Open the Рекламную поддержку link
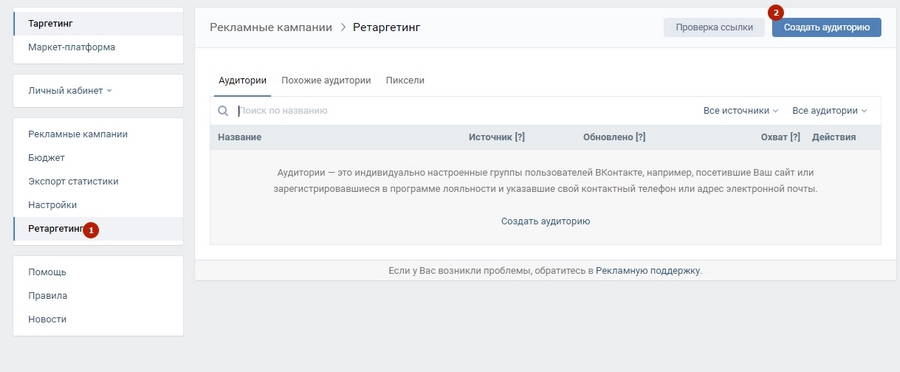The height and width of the screenshot is (372, 900). (648, 270)
